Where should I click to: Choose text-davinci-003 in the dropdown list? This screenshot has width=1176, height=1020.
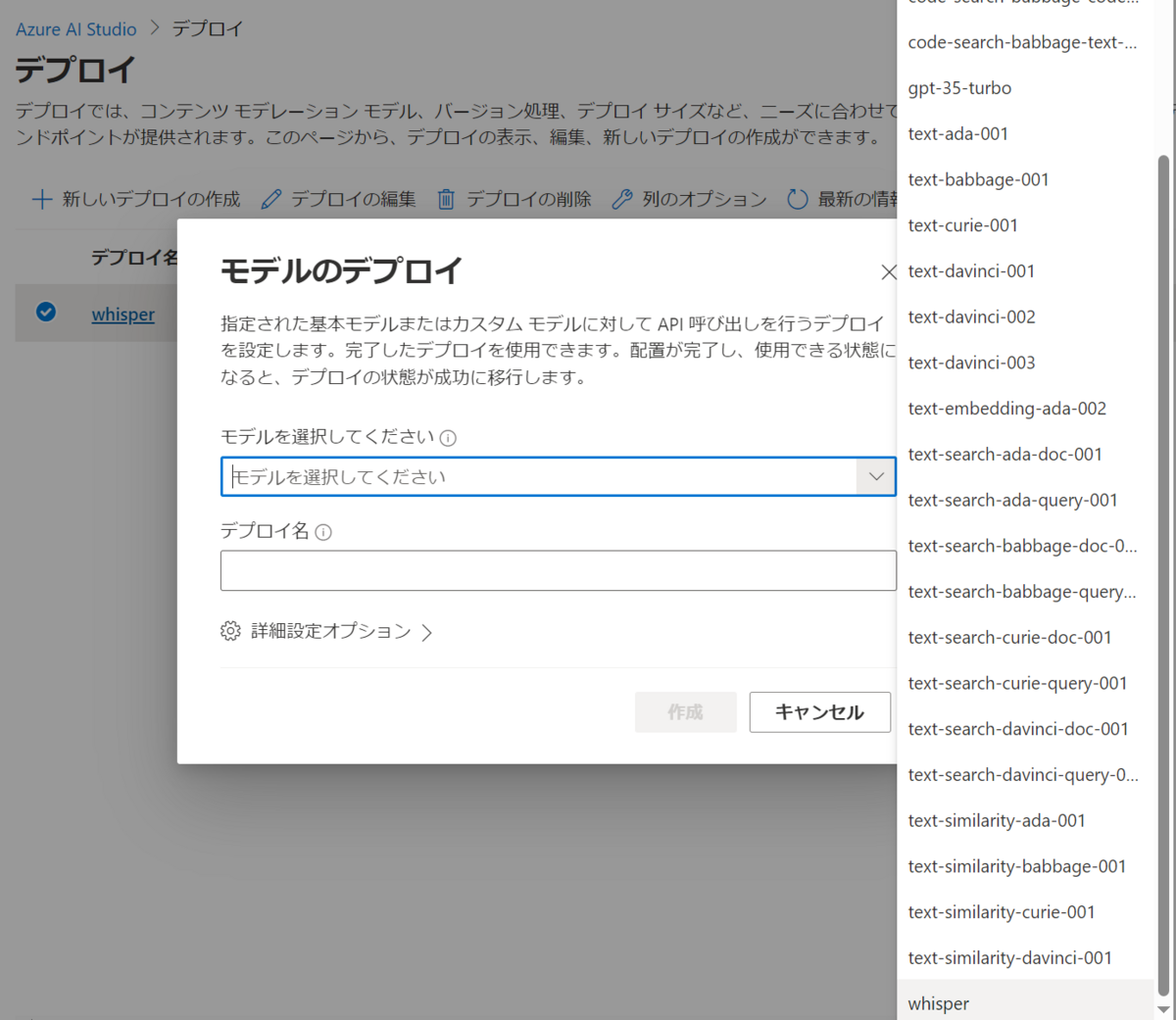pos(1025,363)
